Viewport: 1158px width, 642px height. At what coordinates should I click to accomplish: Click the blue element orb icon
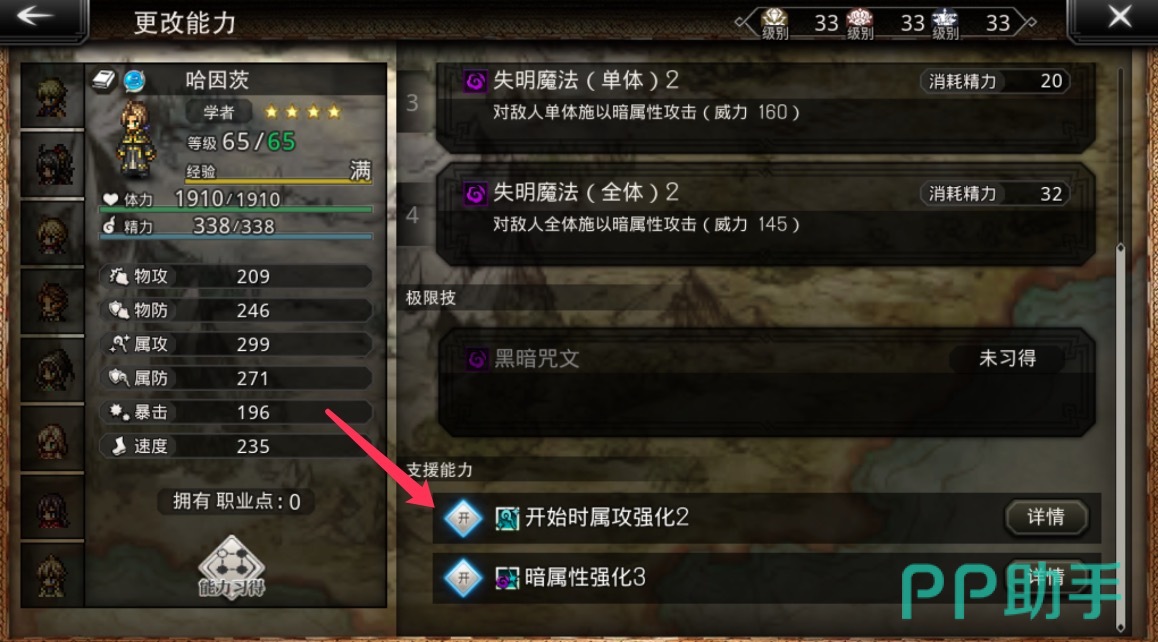[x=134, y=80]
